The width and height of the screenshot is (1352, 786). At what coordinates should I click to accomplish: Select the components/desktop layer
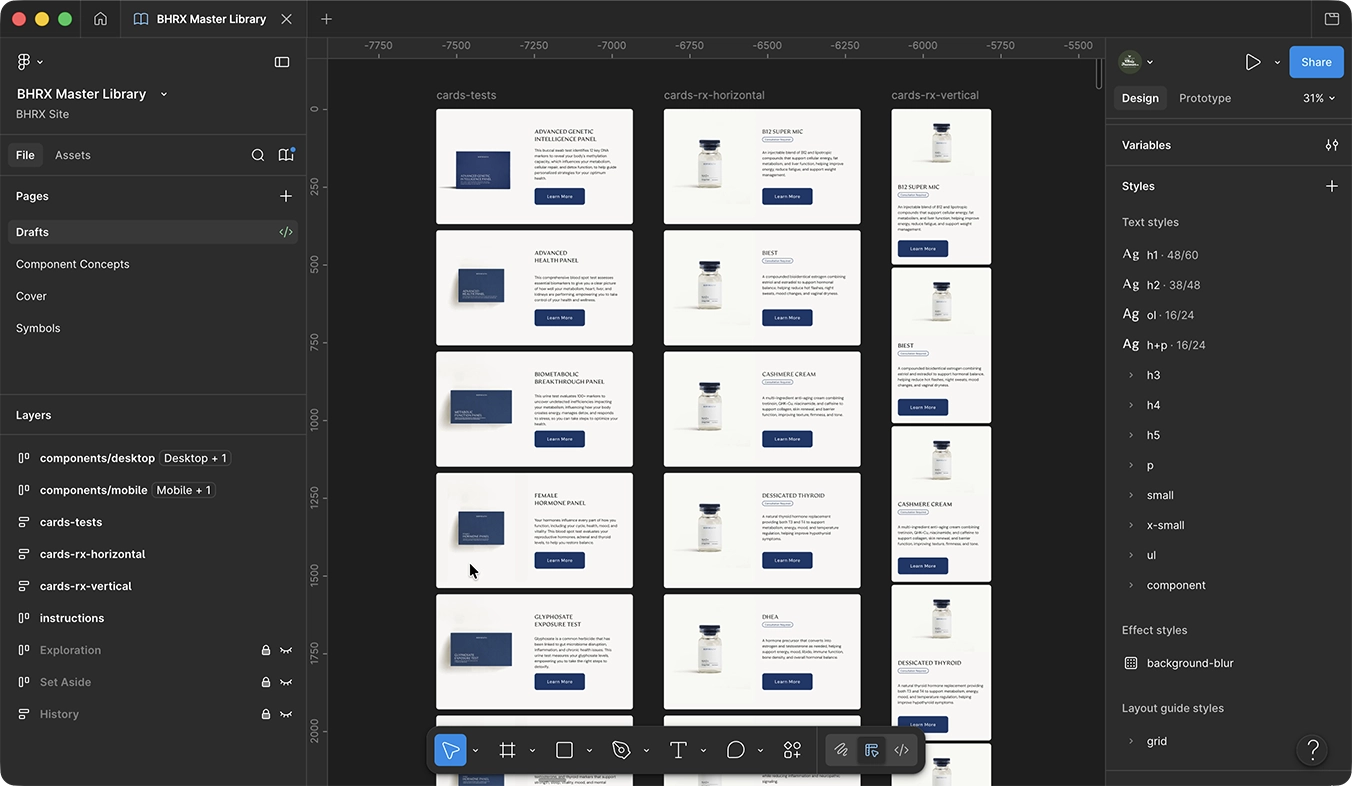coord(97,458)
